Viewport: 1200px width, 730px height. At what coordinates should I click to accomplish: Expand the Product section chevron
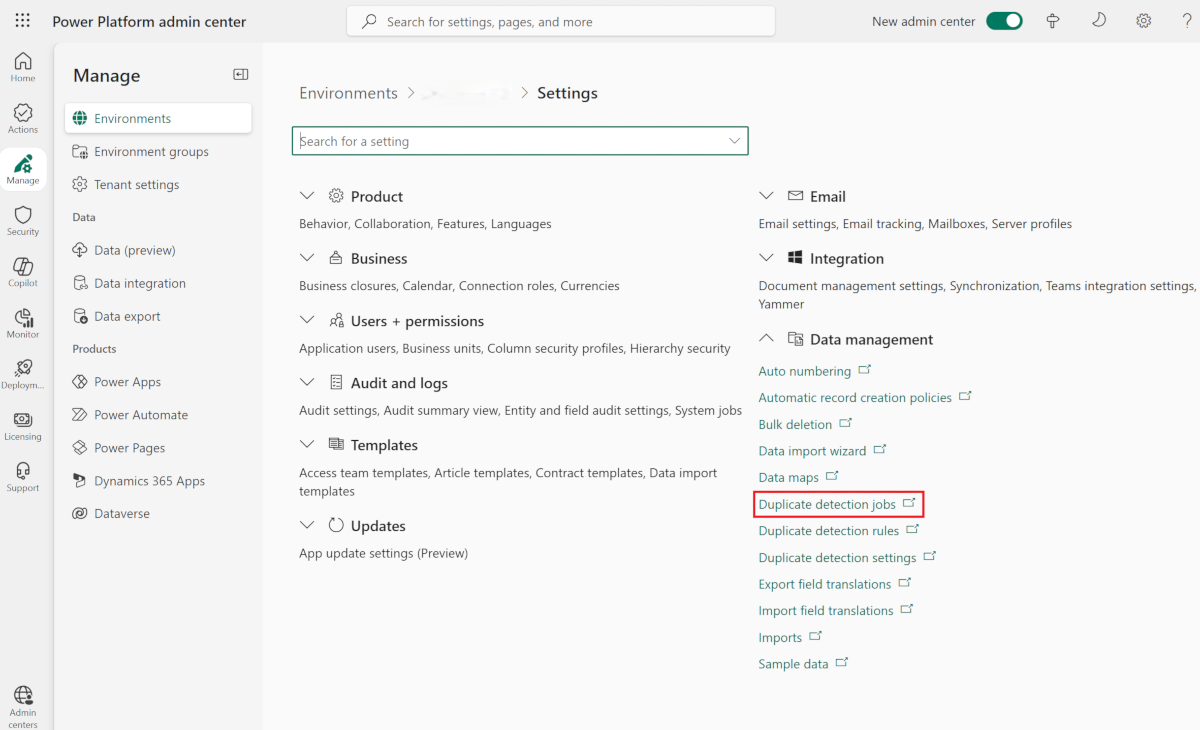coord(307,196)
